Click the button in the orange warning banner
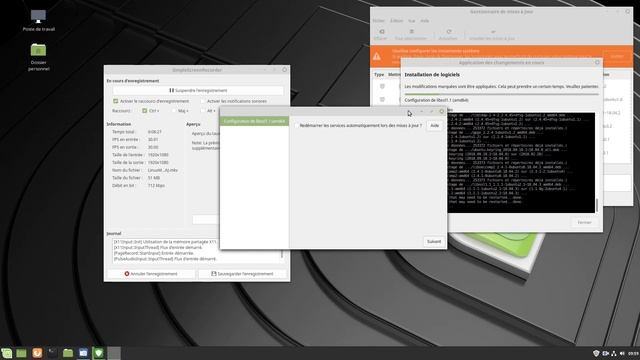This screenshot has width=640, height=360. pos(617,56)
